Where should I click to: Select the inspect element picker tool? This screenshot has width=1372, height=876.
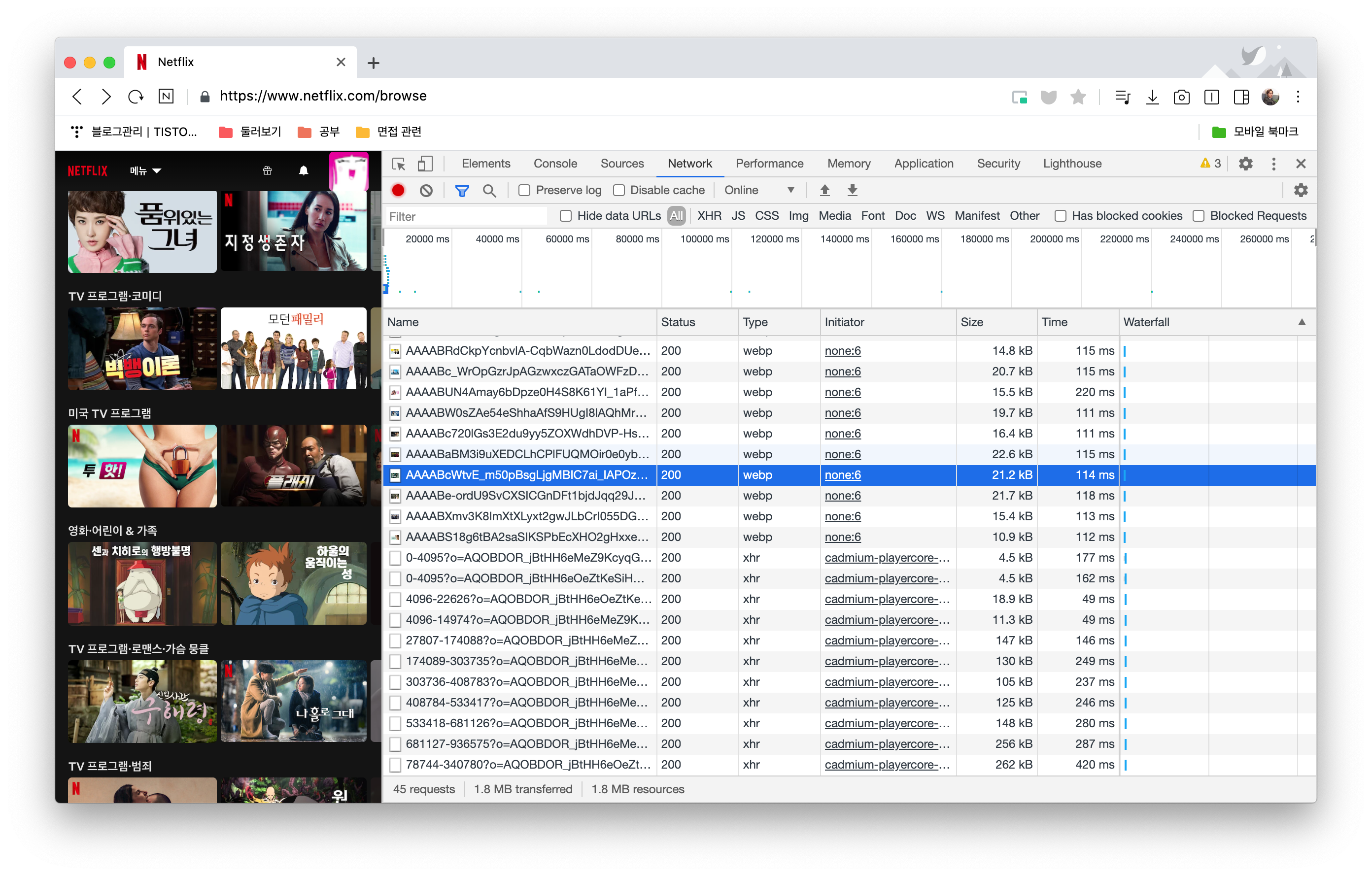click(x=398, y=164)
